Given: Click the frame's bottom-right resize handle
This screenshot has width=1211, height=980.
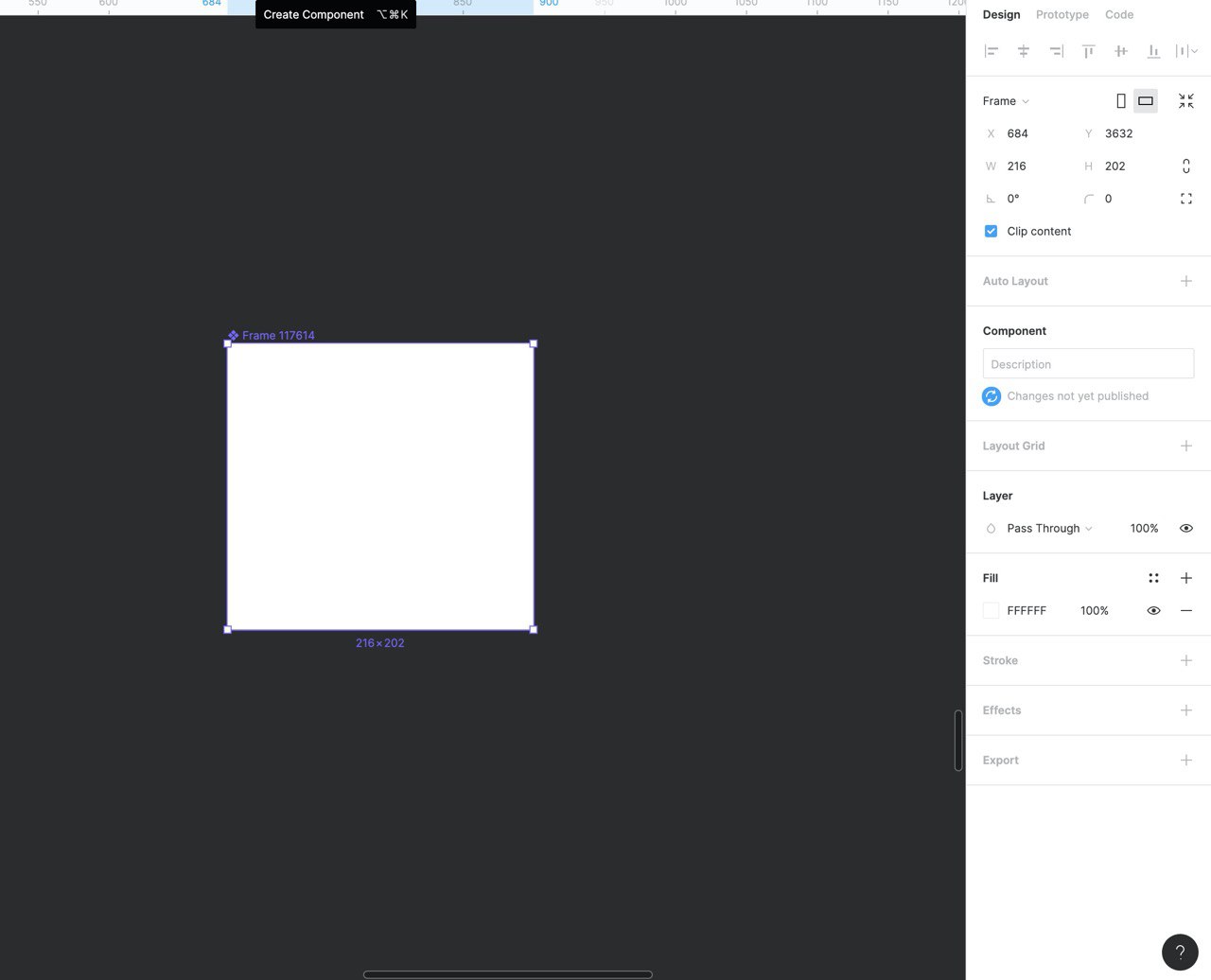Looking at the screenshot, I should point(534,630).
